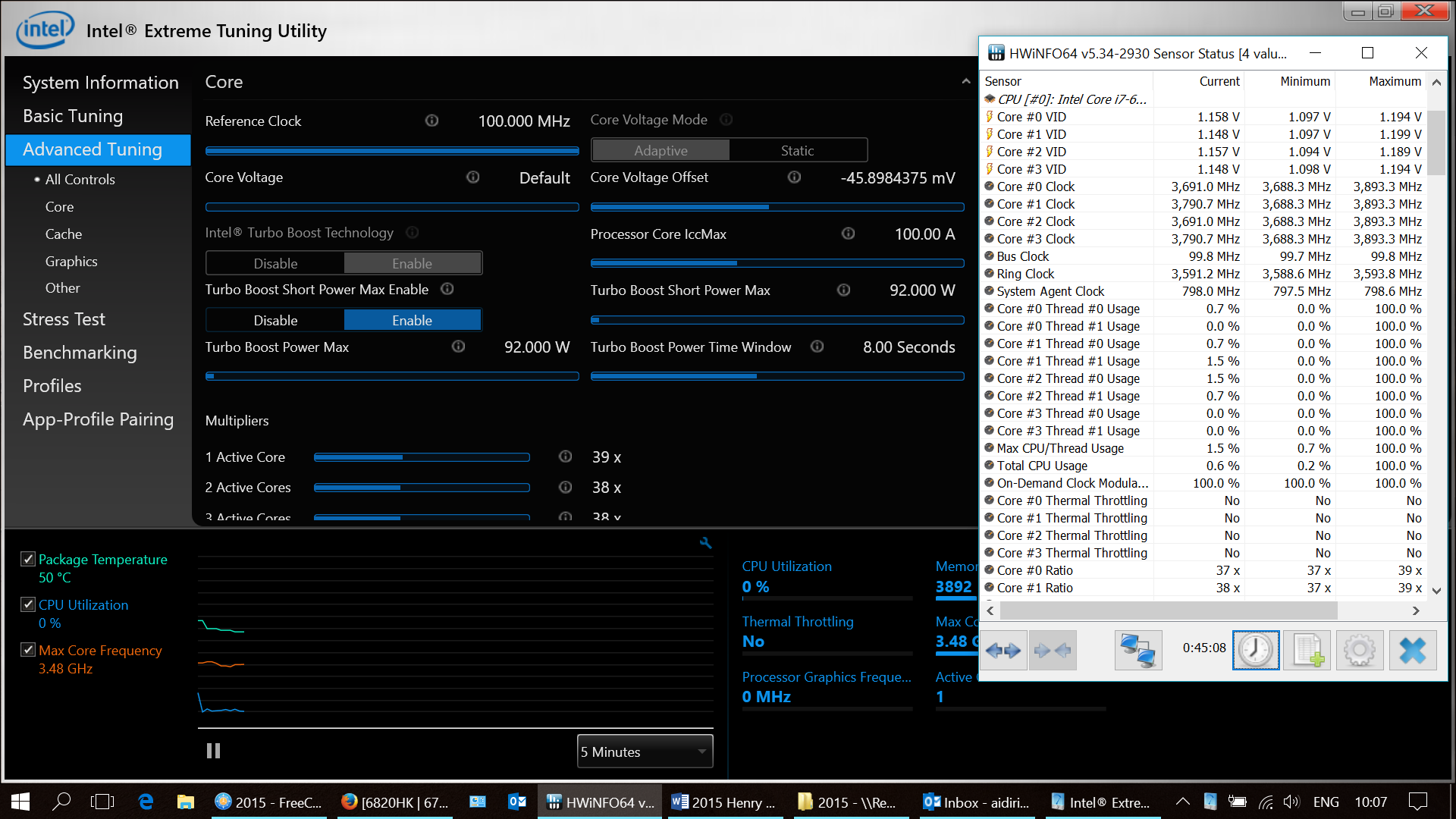Click the Core Voltage Offset info icon
This screenshot has width=1456, height=819.
click(x=794, y=177)
